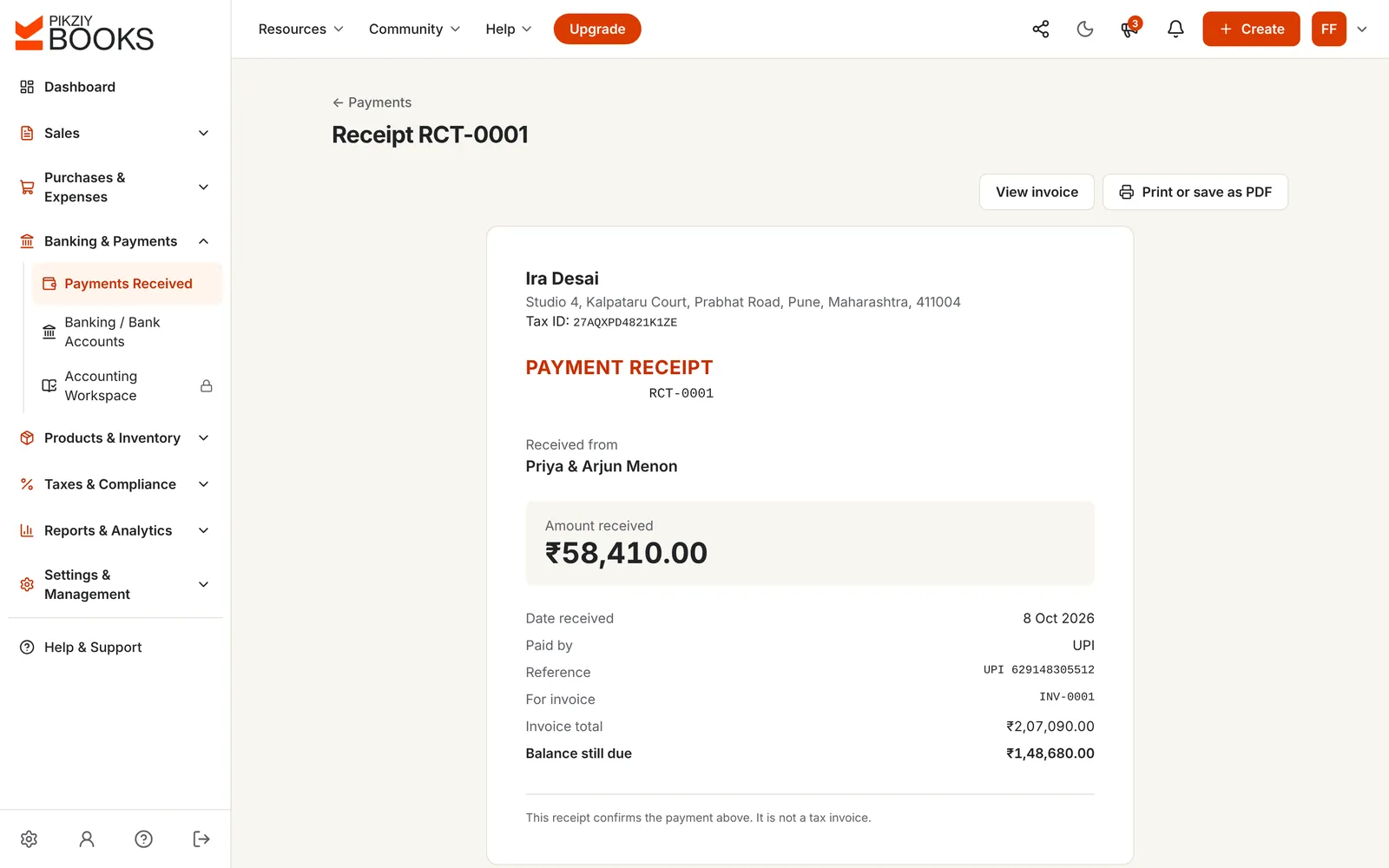Click the invoice number INV-0001
This screenshot has height=868, width=1389.
pyautogui.click(x=1066, y=697)
